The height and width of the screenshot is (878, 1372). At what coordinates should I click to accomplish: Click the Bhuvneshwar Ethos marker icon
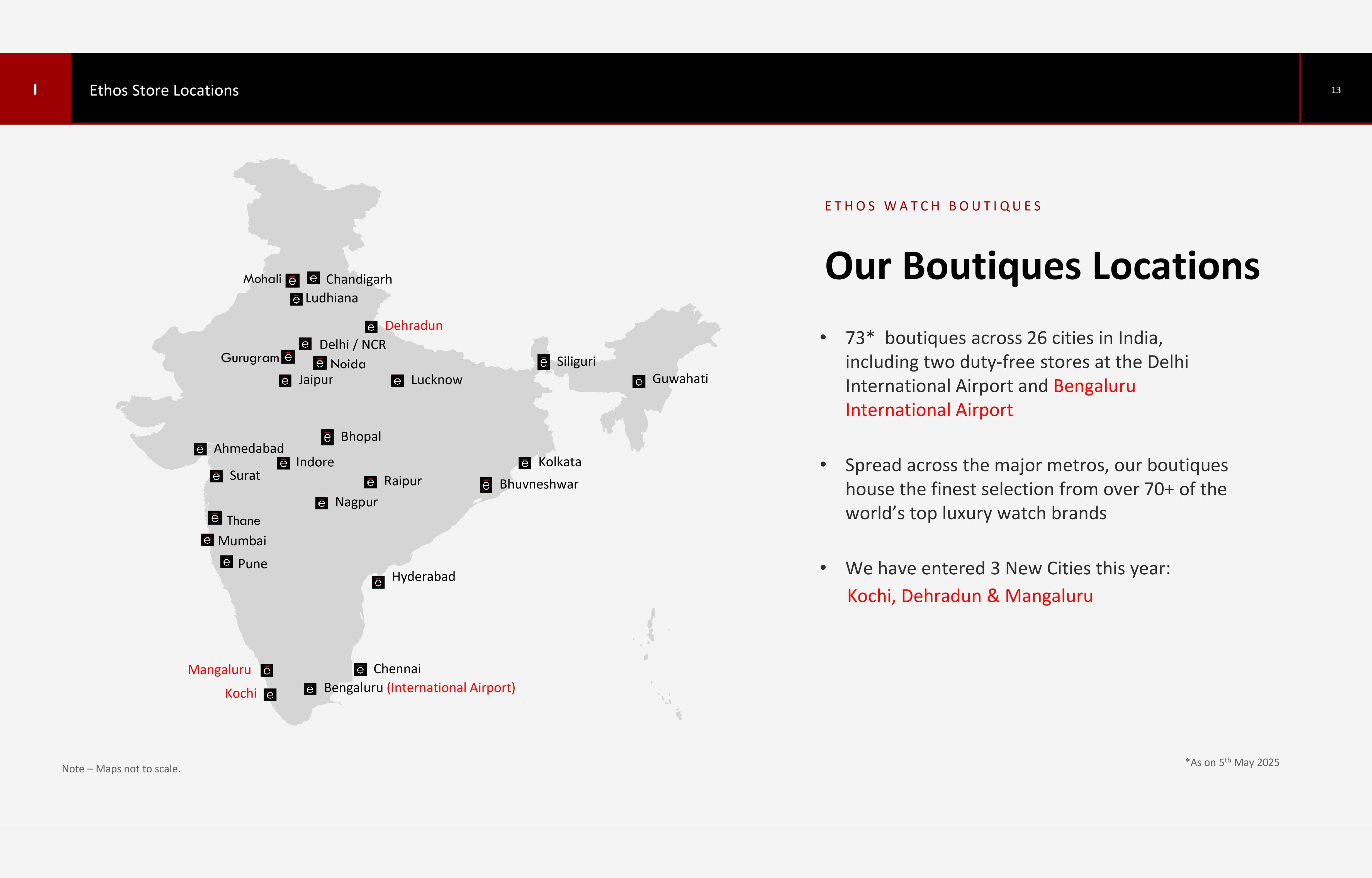pyautogui.click(x=486, y=485)
